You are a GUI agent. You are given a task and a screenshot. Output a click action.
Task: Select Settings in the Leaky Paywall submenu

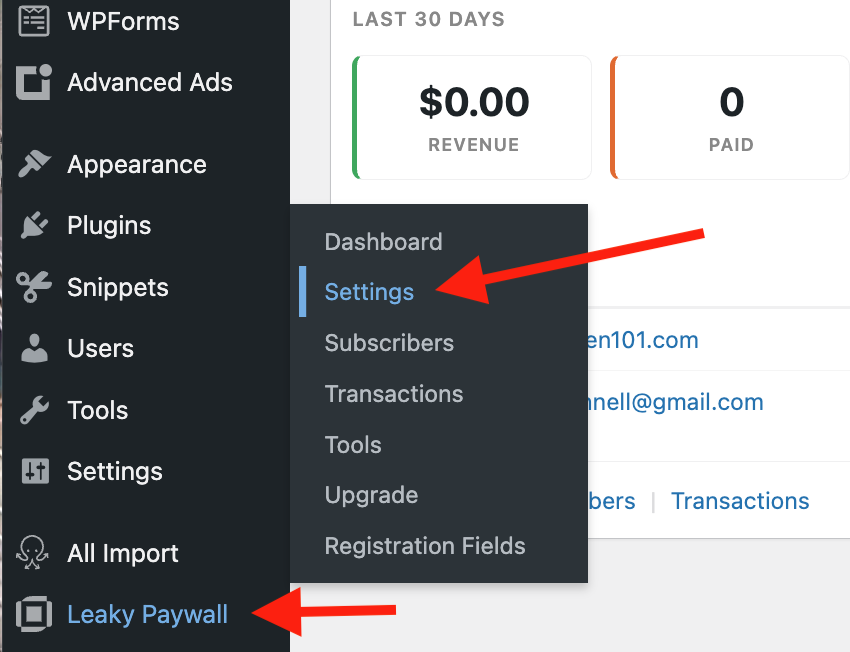(369, 292)
